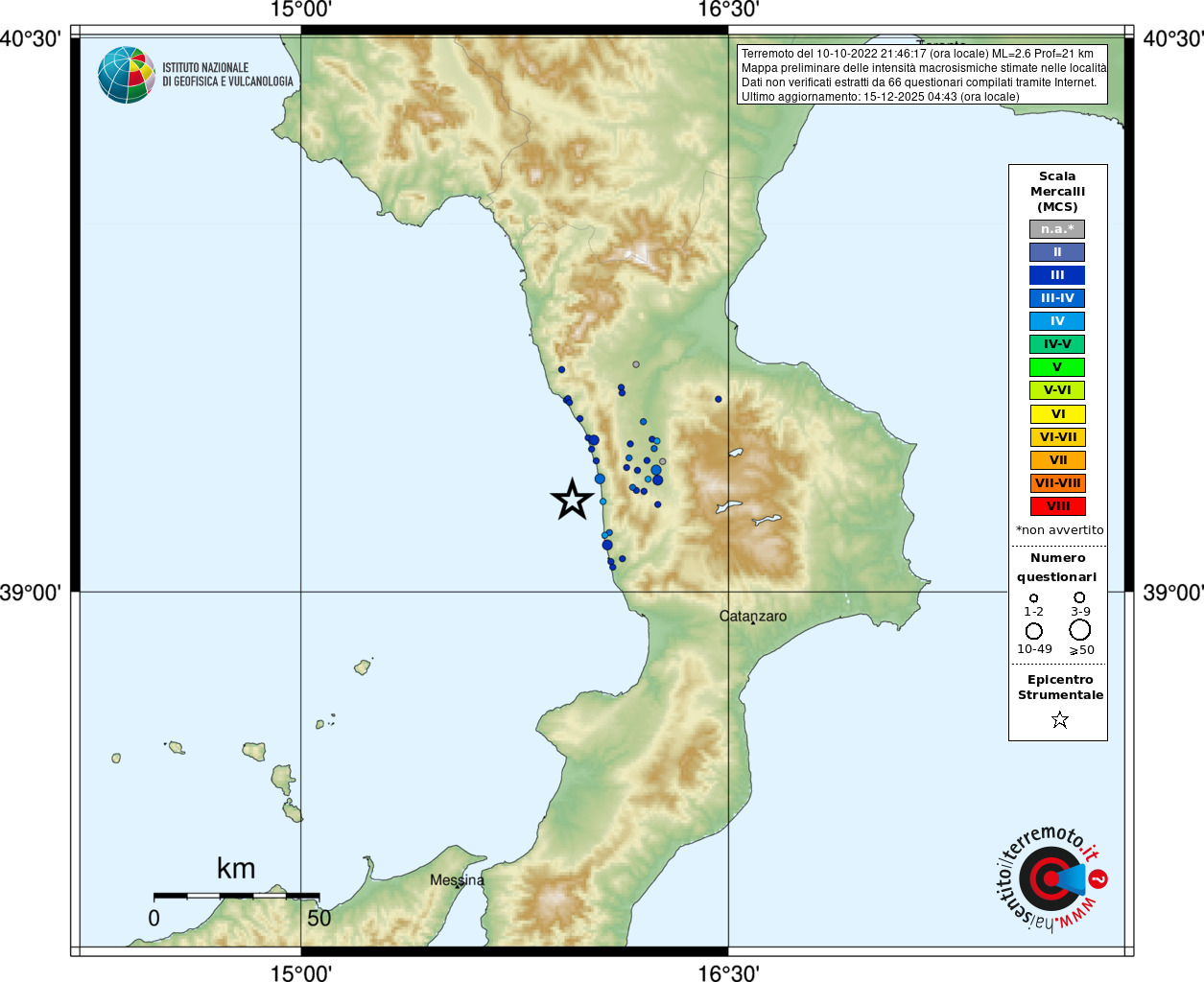Screen dimensions: 1204x982
Task: Click the haisentitoilterremoto.it logo
Action: tap(1052, 878)
